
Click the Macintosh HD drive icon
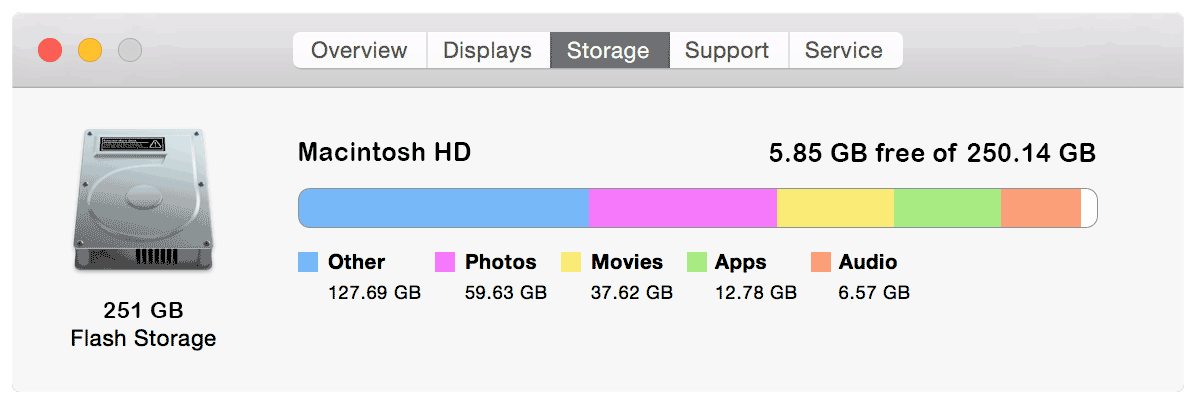pos(143,200)
